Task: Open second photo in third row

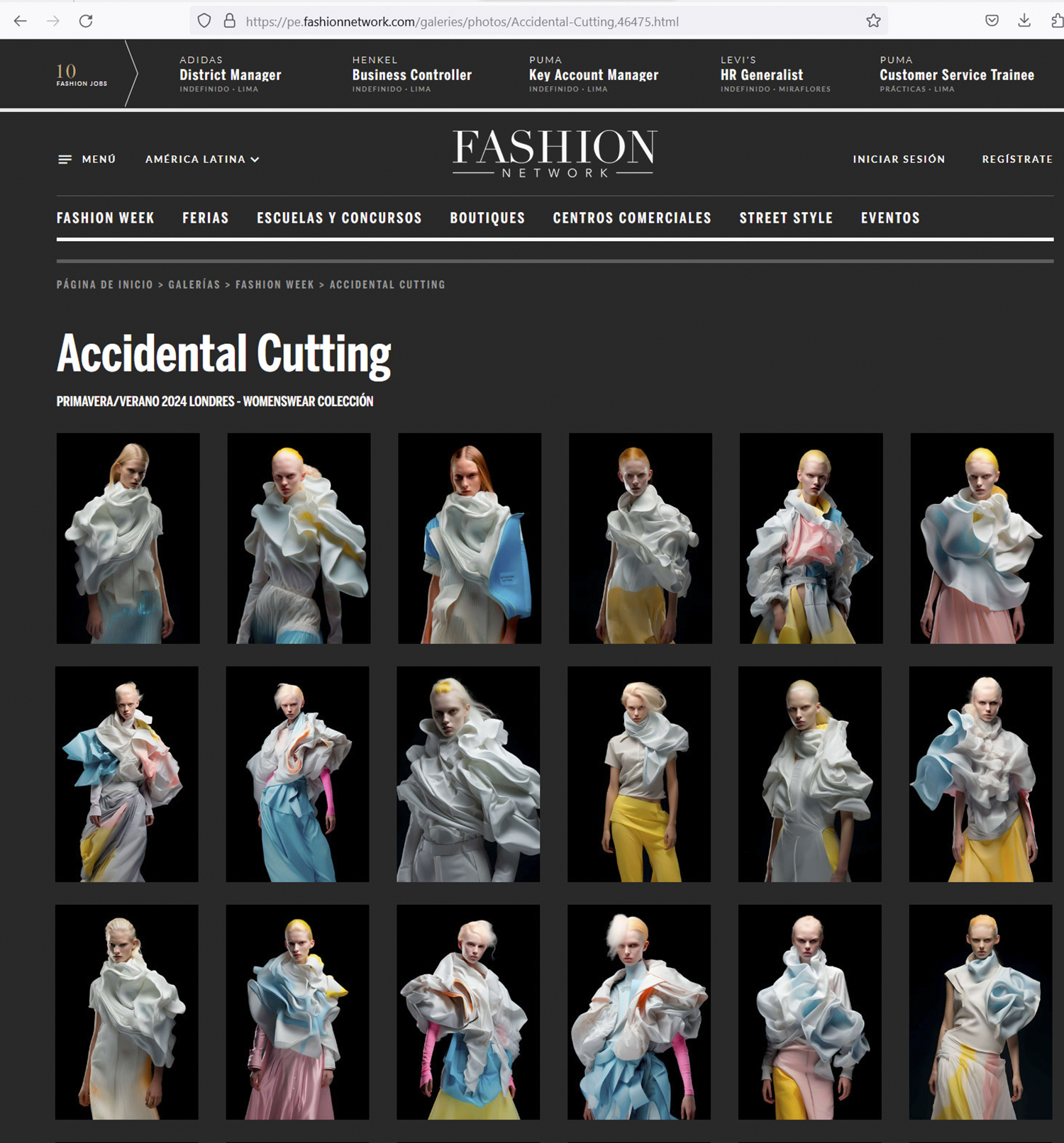Action: [x=297, y=1012]
